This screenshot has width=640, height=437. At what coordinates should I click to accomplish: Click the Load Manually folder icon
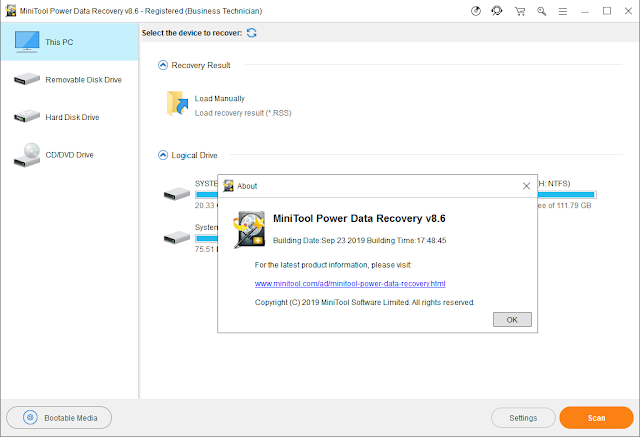coord(177,104)
